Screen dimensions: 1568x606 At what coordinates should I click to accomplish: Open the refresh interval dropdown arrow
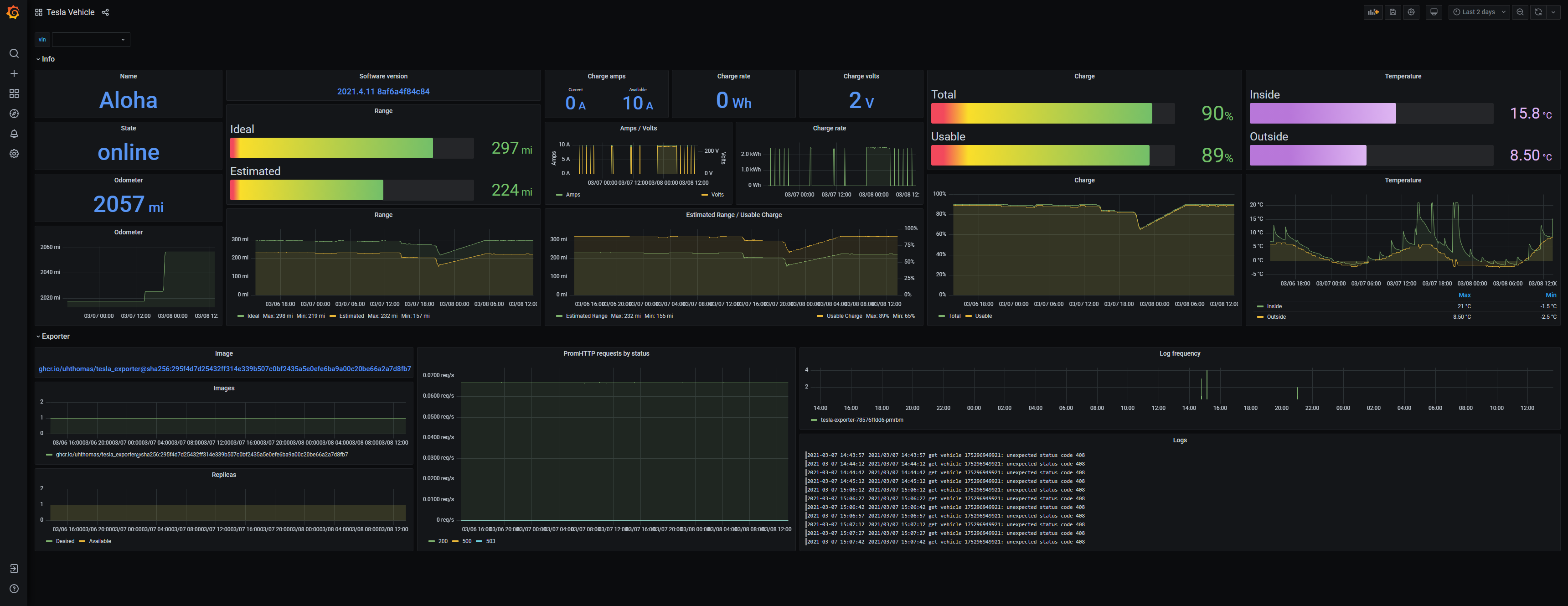[x=1553, y=12]
